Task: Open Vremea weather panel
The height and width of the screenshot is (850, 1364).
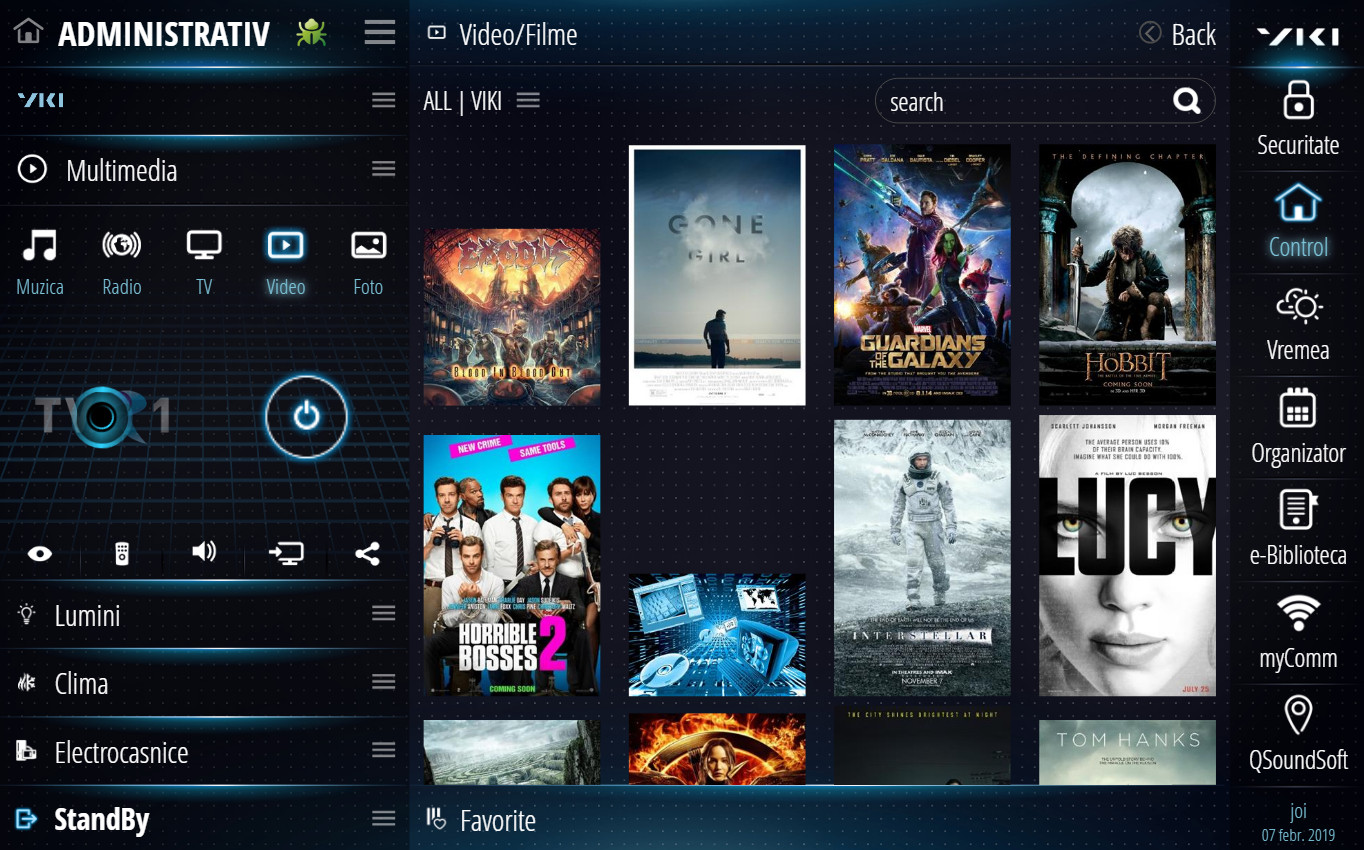Action: coord(1298,324)
